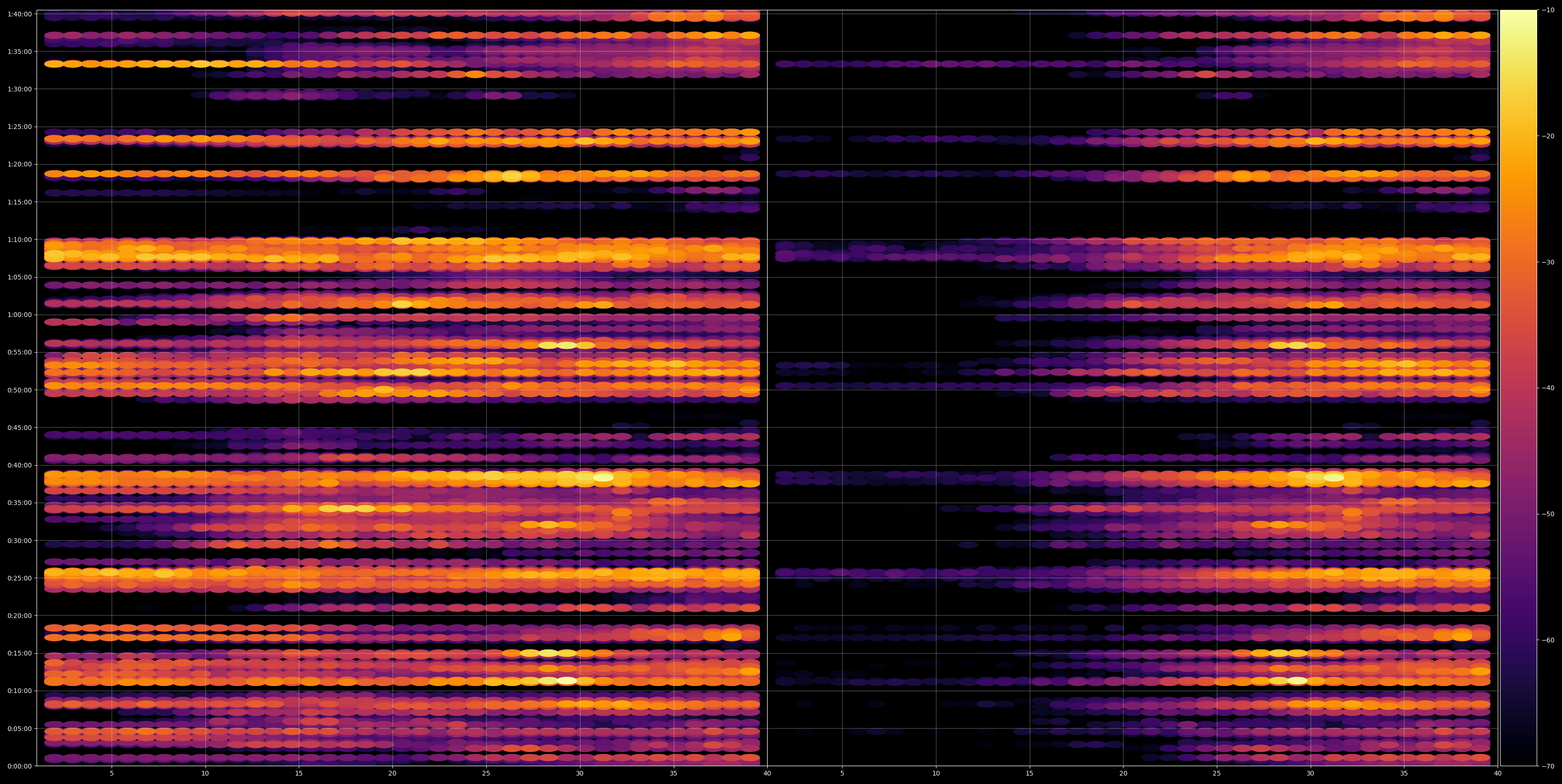Click the left plot's x-axis label 25
This screenshot has width=1562, height=784.
point(486,774)
